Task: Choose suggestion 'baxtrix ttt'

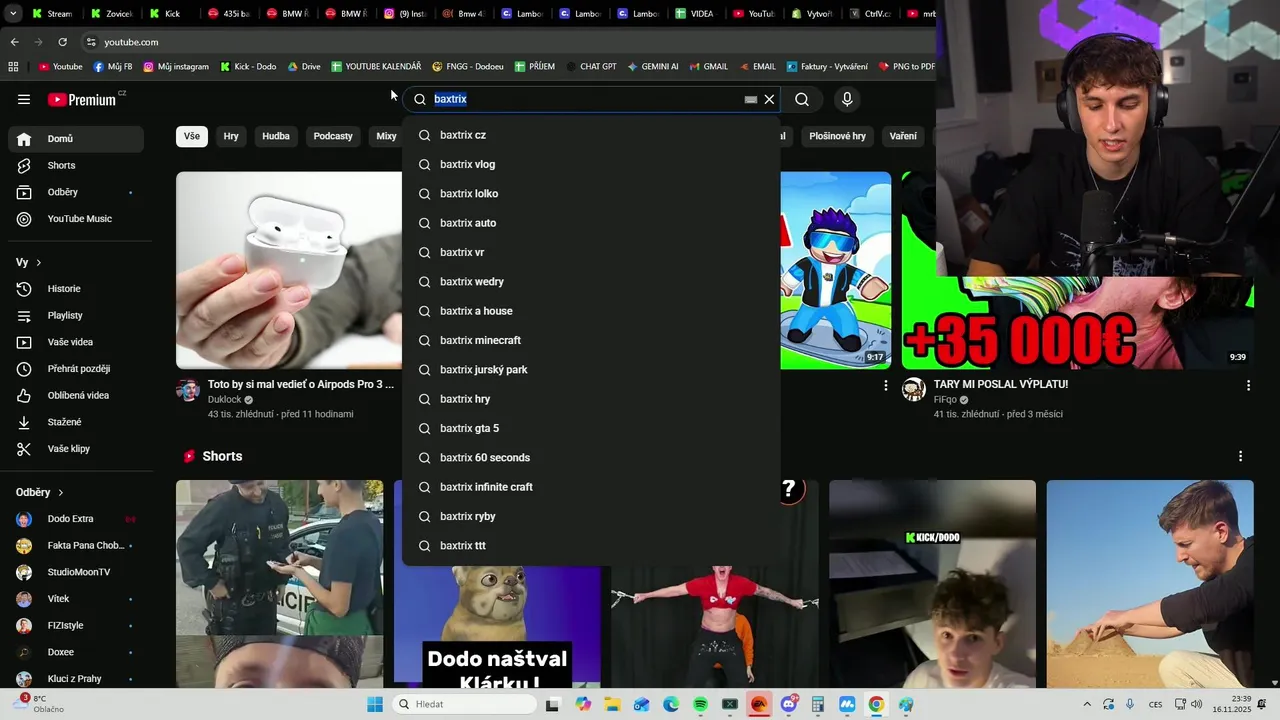Action: tap(591, 545)
